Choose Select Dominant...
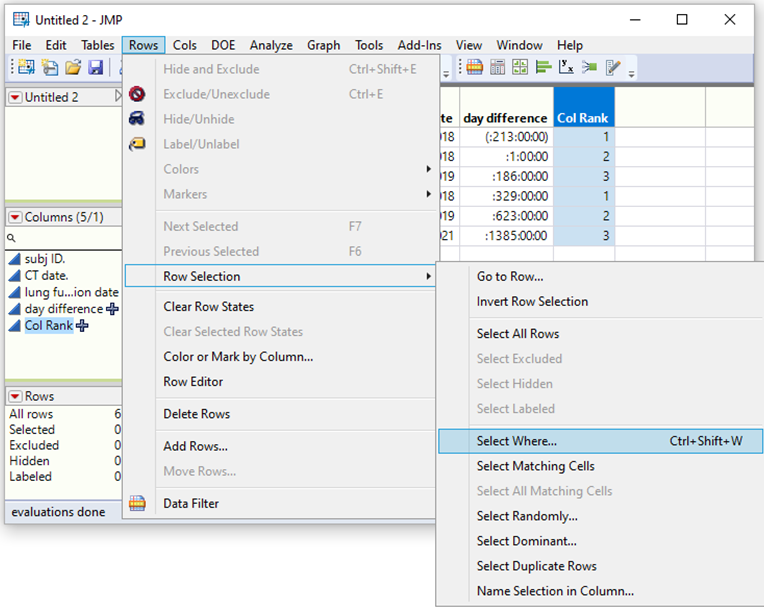This screenshot has height=612, width=764. [526, 541]
